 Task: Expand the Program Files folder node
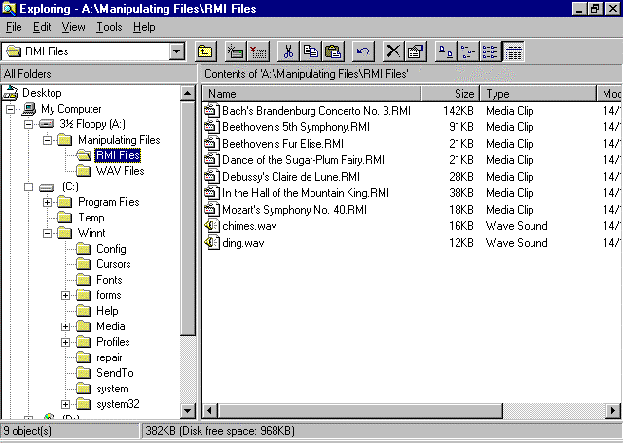48,202
